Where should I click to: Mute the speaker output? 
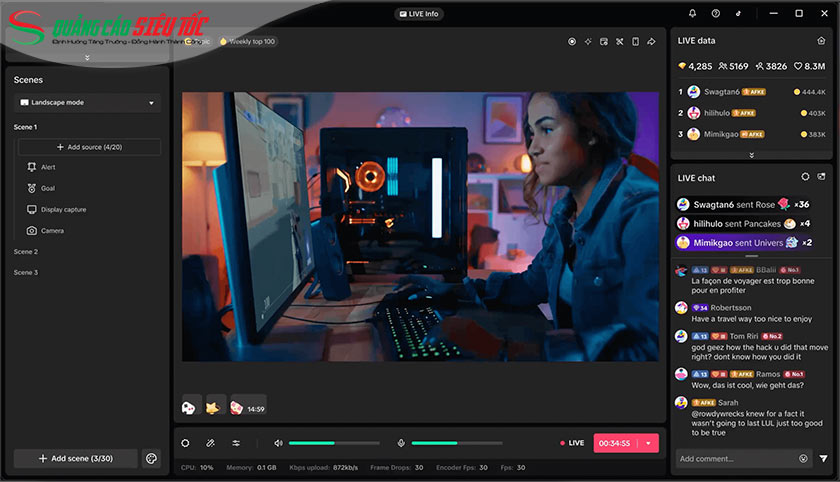278,443
